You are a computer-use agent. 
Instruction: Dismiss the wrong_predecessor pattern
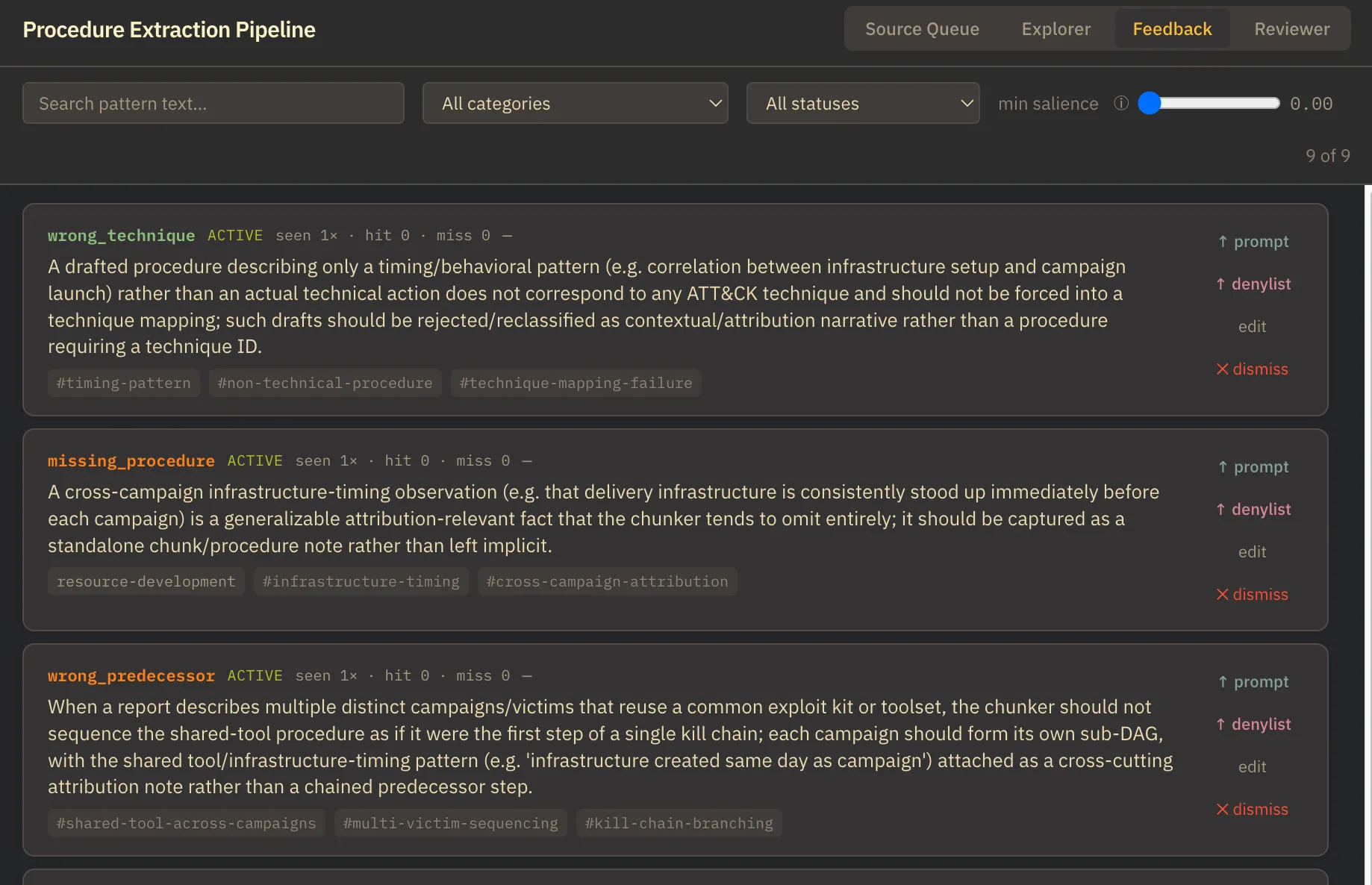point(1252,809)
